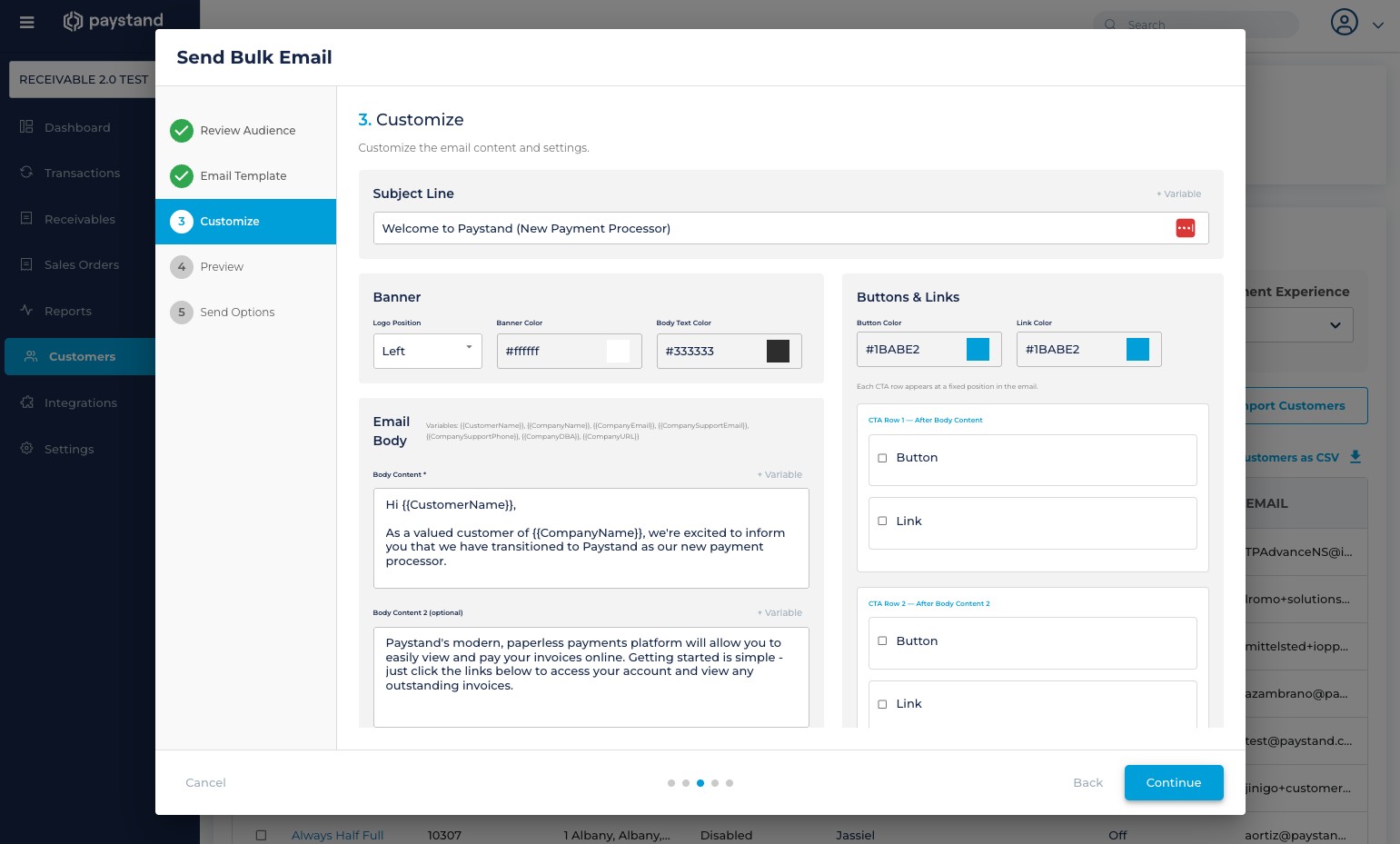Tick the Always Half Full row checkbox
The height and width of the screenshot is (844, 1400).
tap(261, 835)
